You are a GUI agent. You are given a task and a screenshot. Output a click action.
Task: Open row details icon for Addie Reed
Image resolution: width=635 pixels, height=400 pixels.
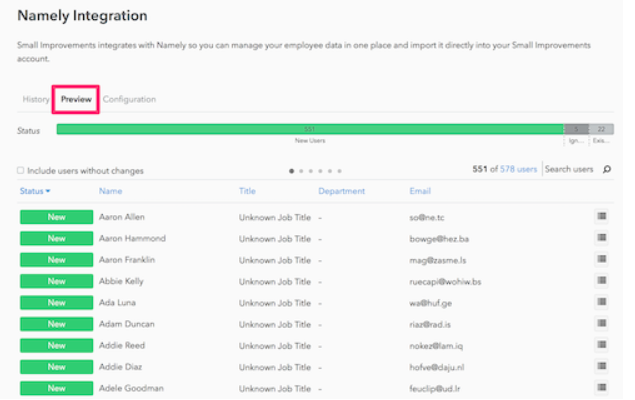(x=601, y=345)
